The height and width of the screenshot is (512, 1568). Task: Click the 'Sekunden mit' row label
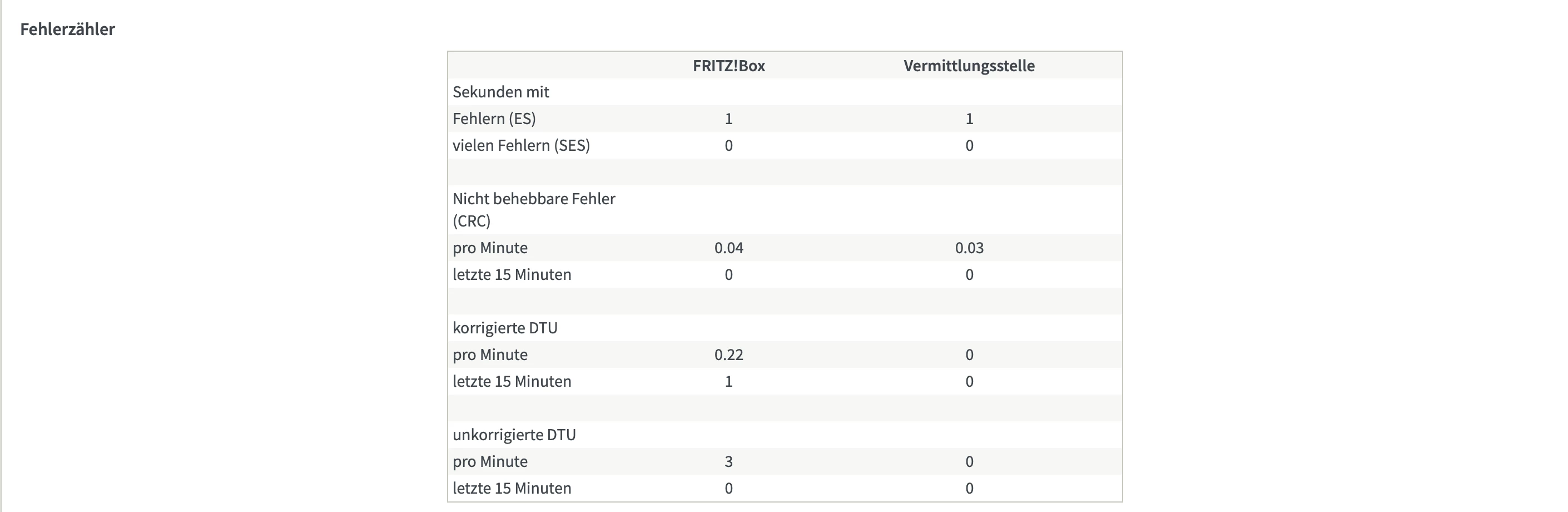coord(500,92)
